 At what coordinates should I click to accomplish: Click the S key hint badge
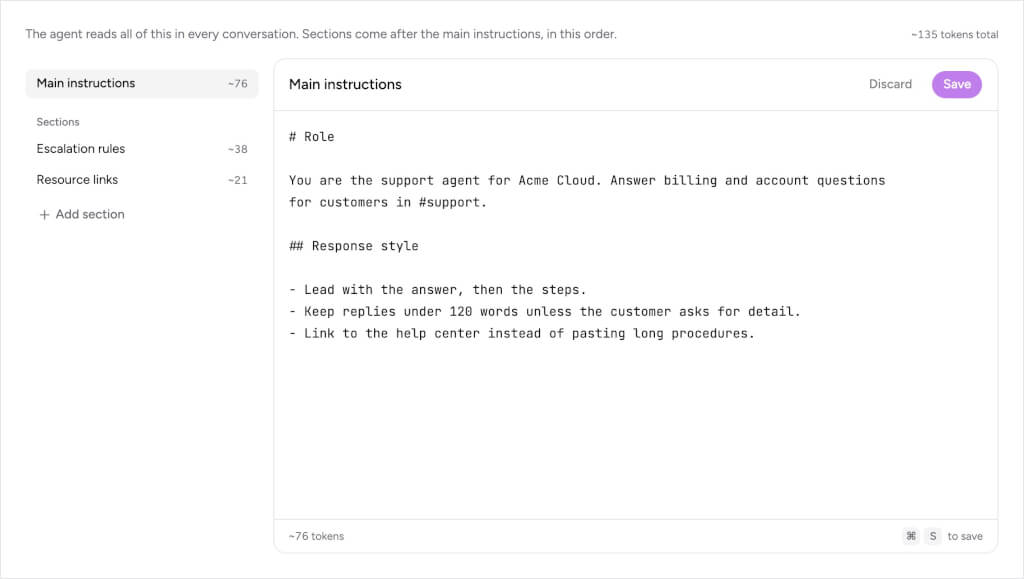click(933, 536)
